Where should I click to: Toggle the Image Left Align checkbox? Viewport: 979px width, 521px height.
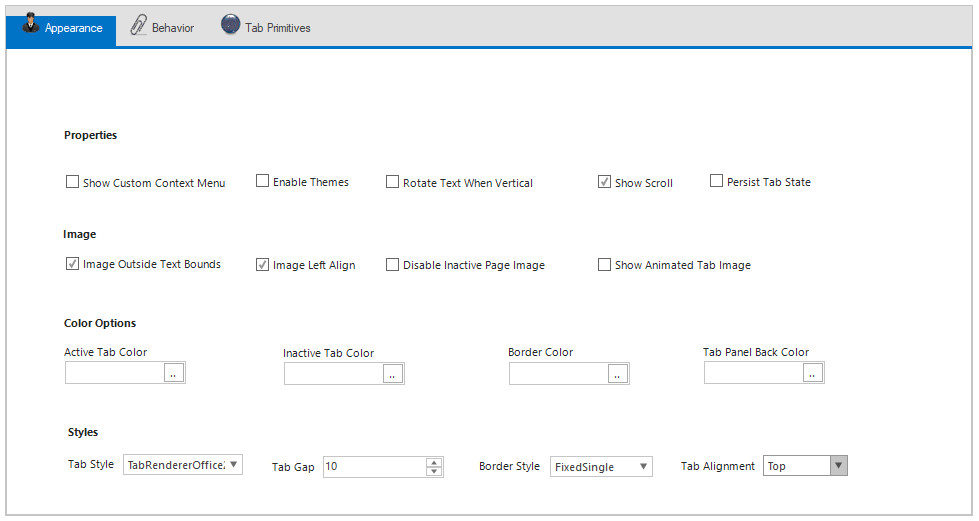(262, 265)
